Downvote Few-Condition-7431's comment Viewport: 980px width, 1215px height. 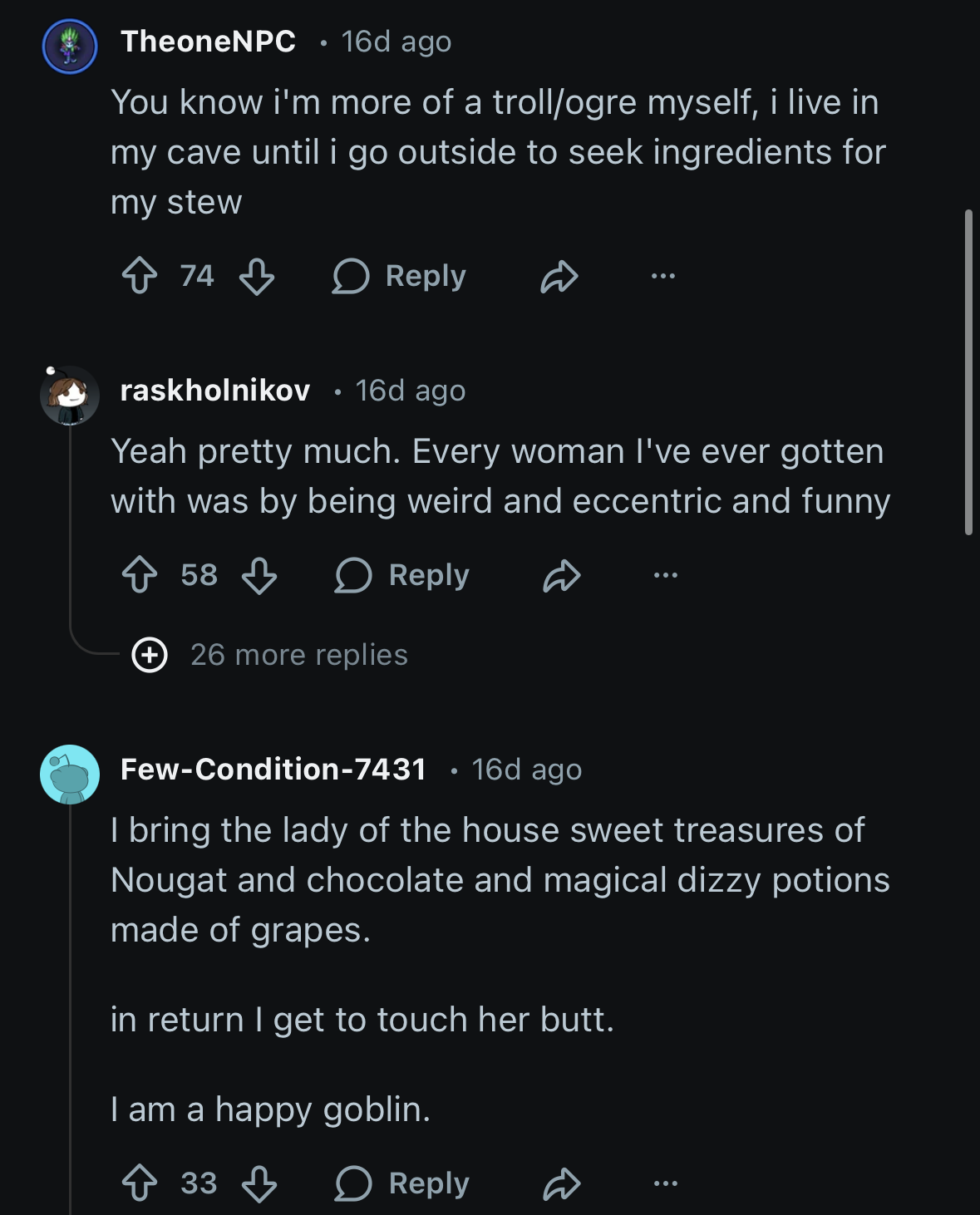point(259,1183)
